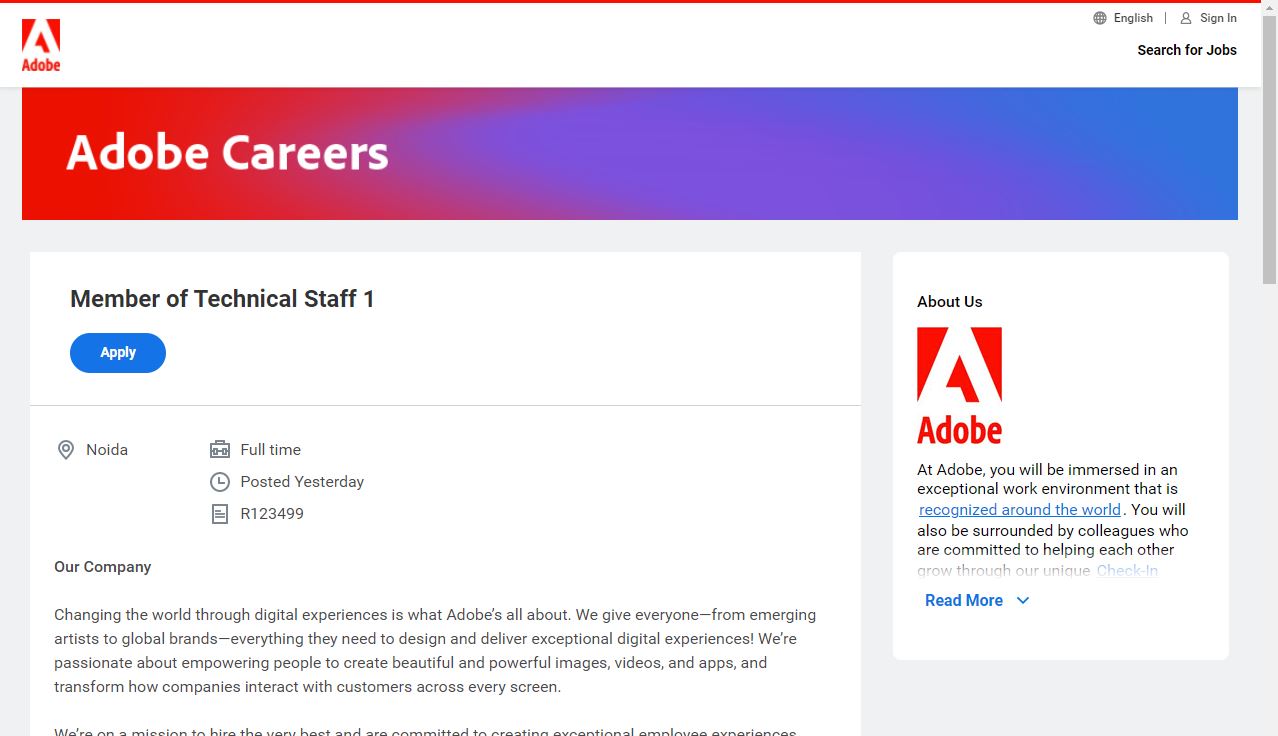
Task: Click the Sign In person icon
Action: click(1186, 18)
